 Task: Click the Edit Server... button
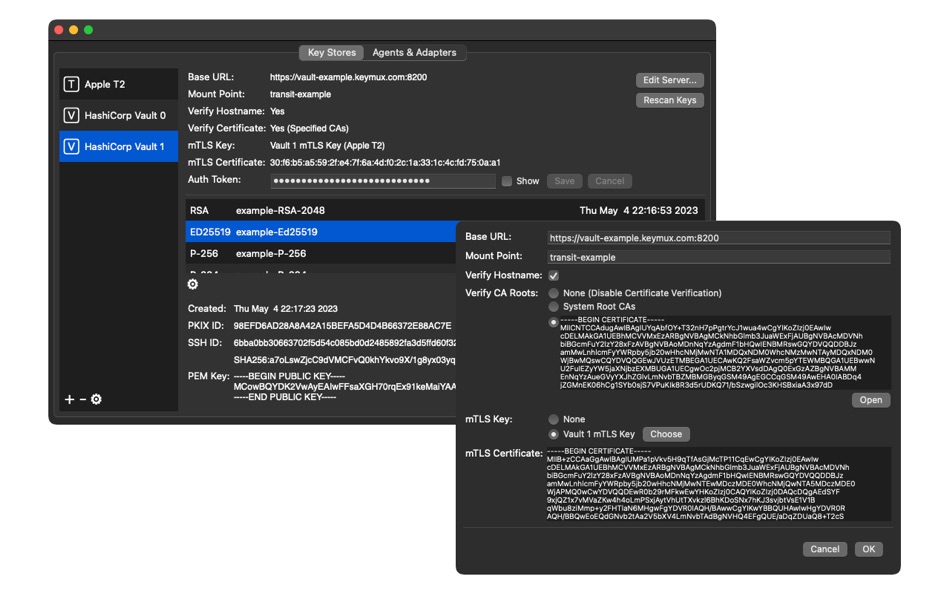[x=669, y=80]
